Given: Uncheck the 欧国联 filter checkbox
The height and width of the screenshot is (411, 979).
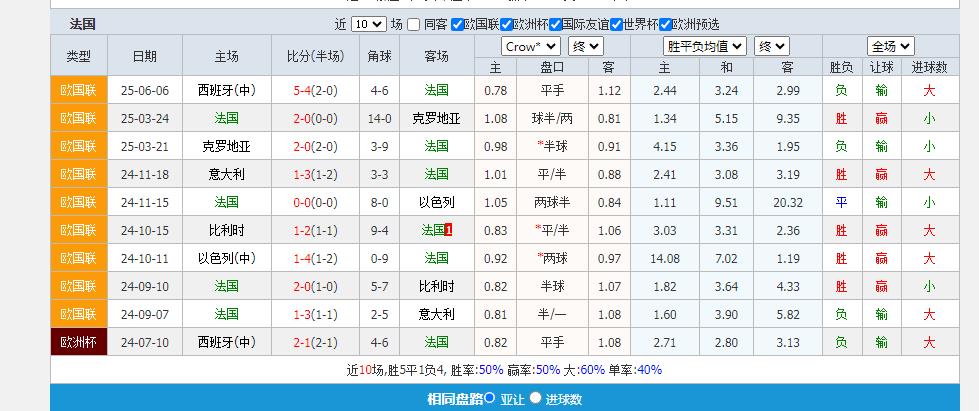Looking at the screenshot, I should 458,24.
